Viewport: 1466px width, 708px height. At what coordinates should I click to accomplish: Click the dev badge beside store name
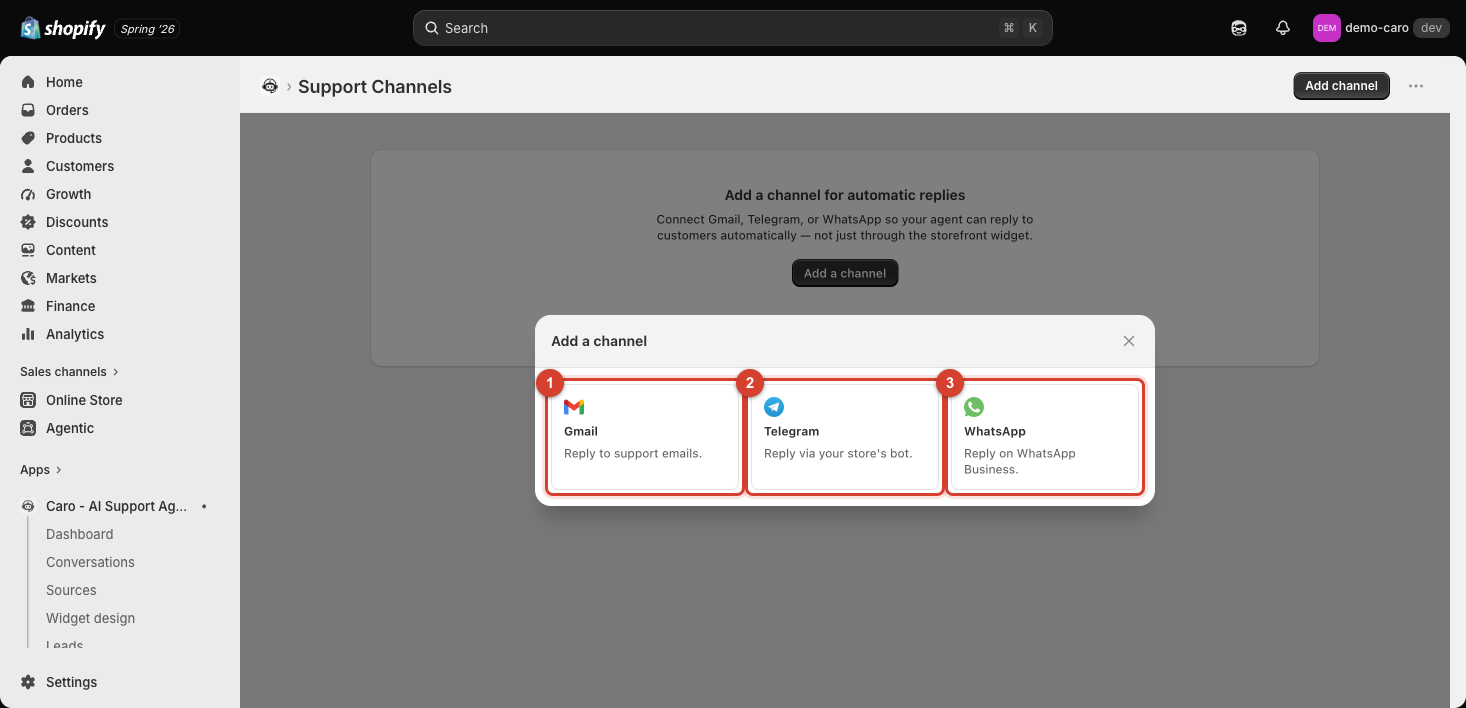[1431, 28]
